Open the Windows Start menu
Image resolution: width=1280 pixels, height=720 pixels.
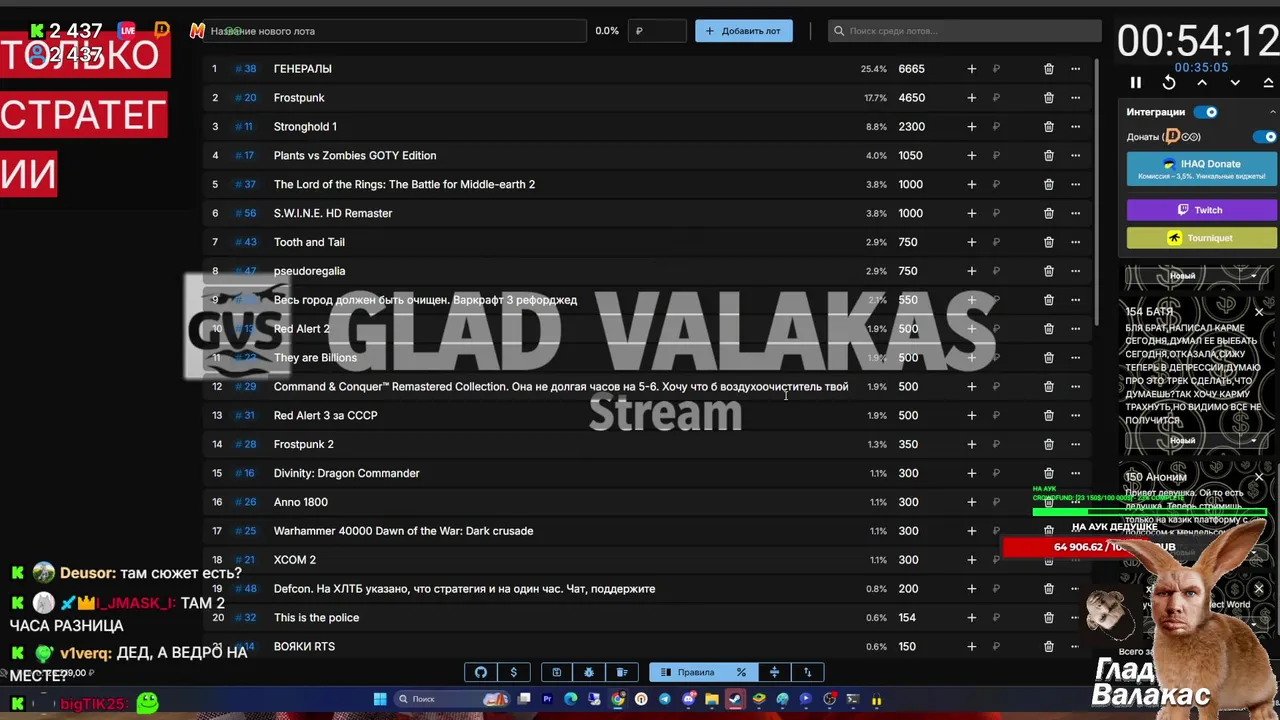tap(380, 700)
